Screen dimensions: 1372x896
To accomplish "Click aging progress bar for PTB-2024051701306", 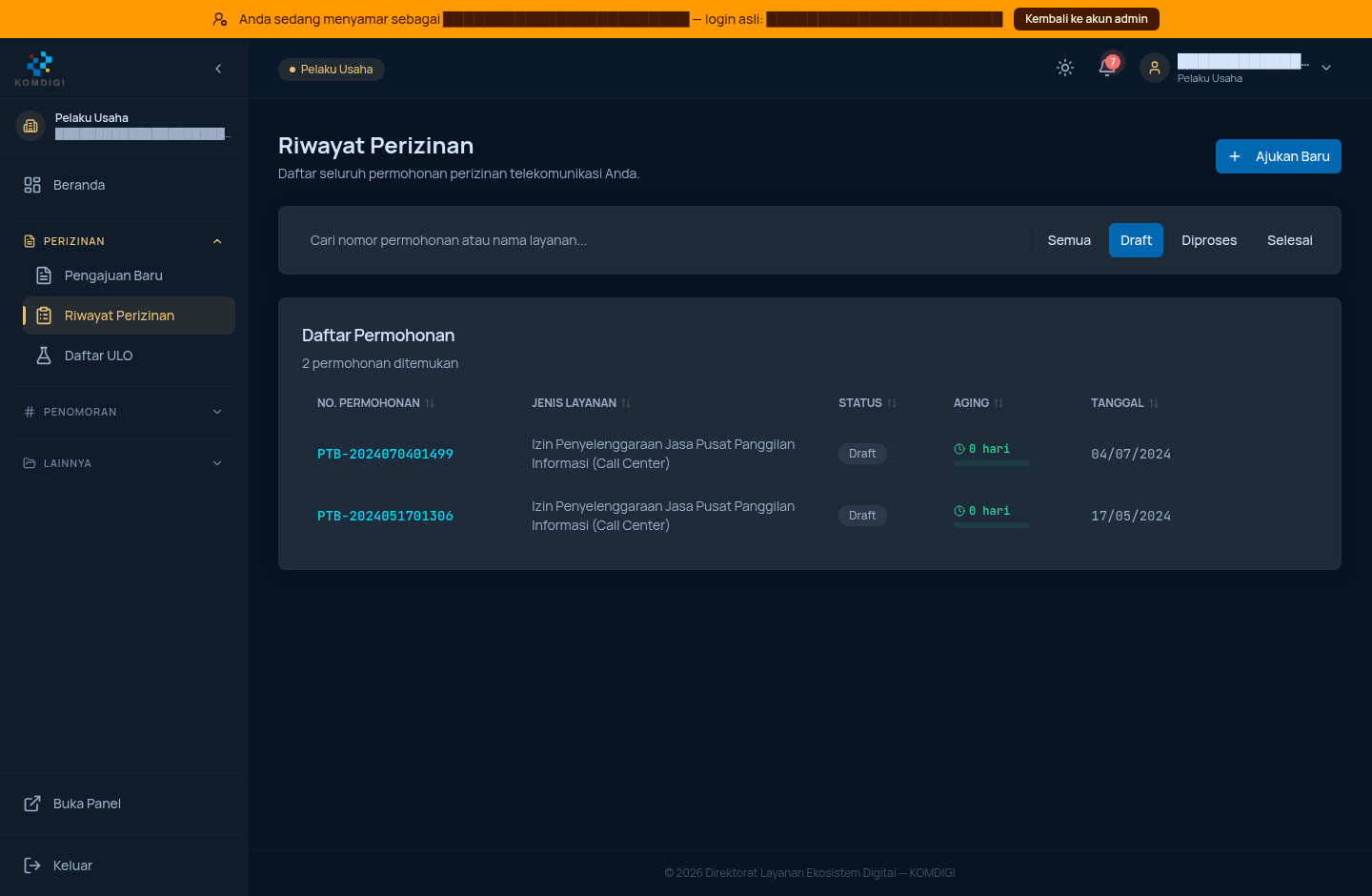I will 992,525.
